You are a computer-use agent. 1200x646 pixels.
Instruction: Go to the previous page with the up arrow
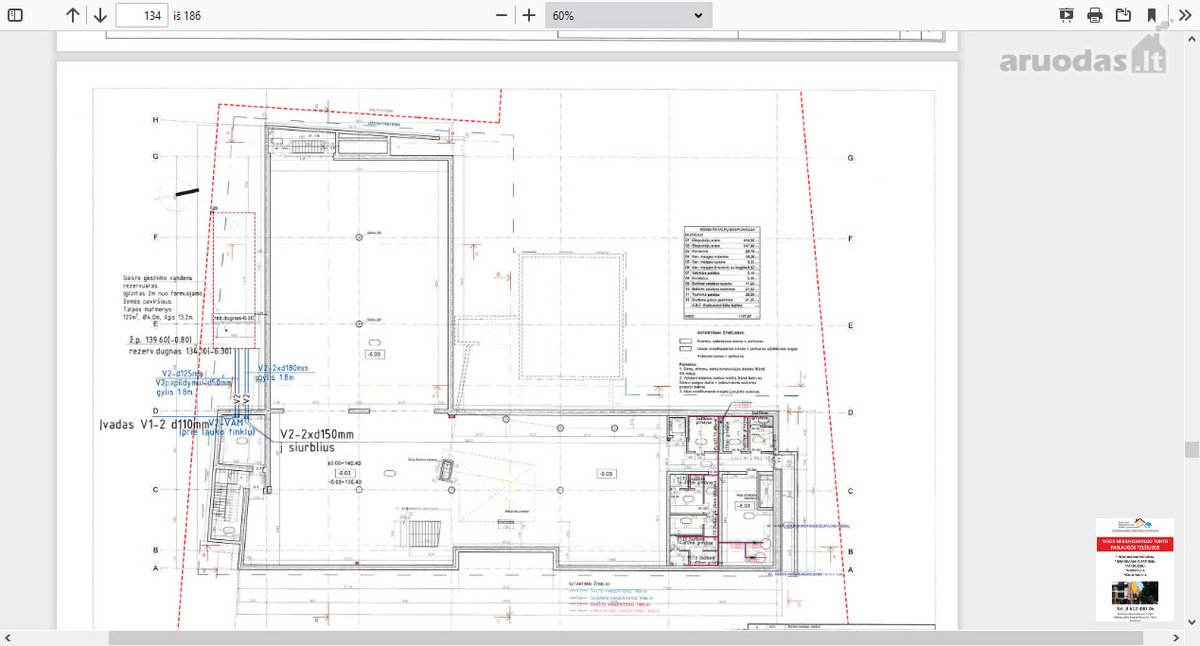pos(73,15)
